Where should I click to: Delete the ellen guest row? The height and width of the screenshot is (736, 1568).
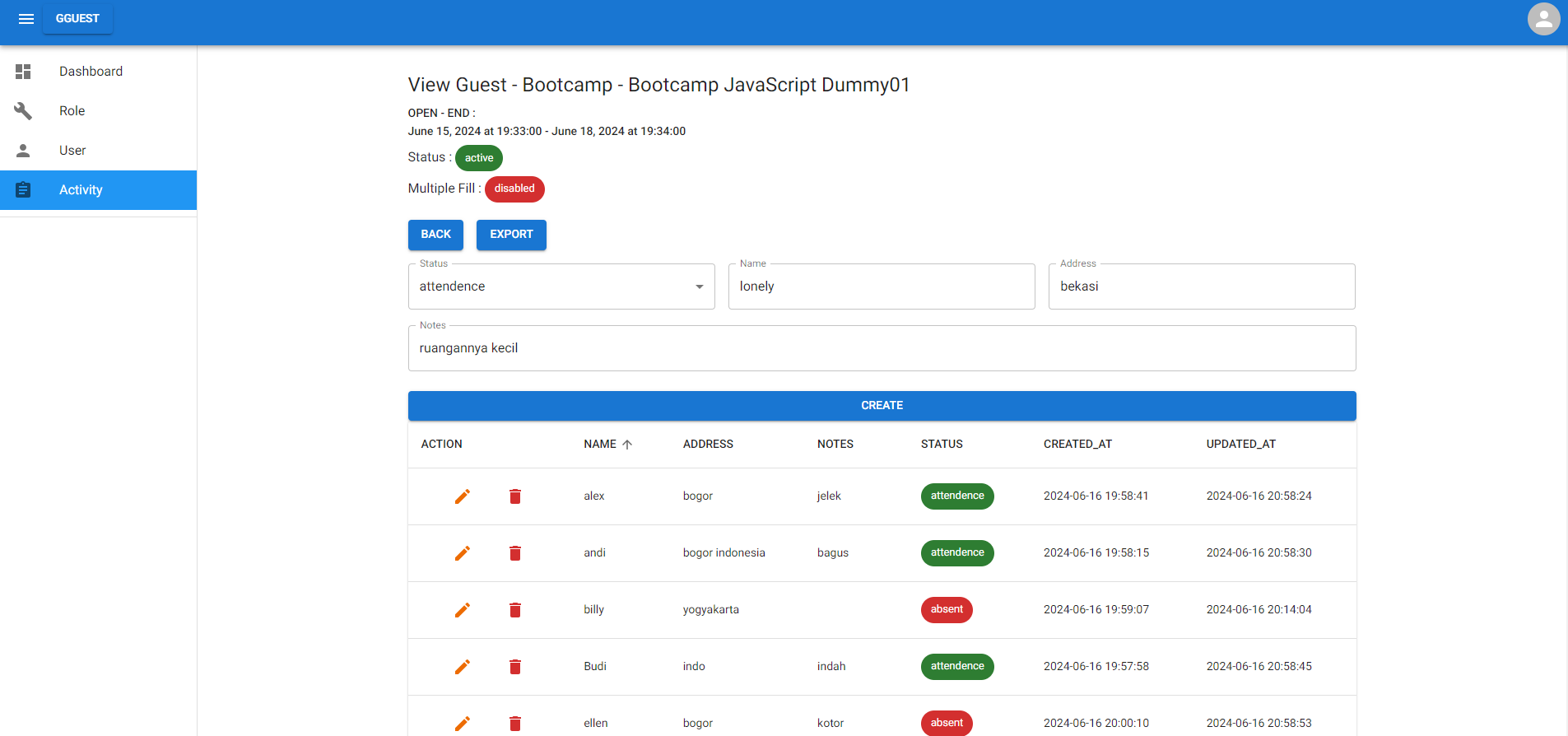coord(515,724)
